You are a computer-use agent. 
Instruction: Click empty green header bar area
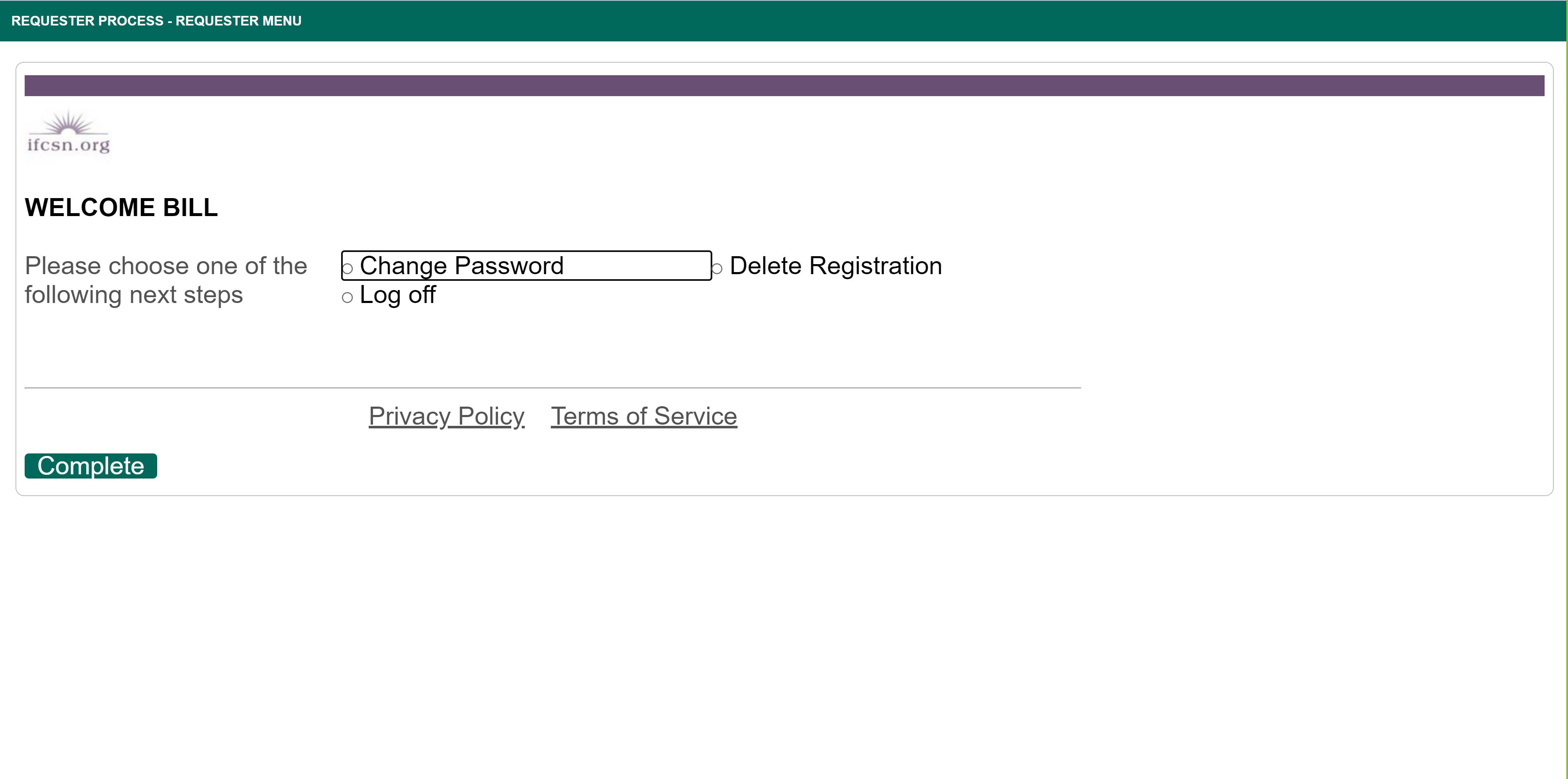click(x=913, y=21)
